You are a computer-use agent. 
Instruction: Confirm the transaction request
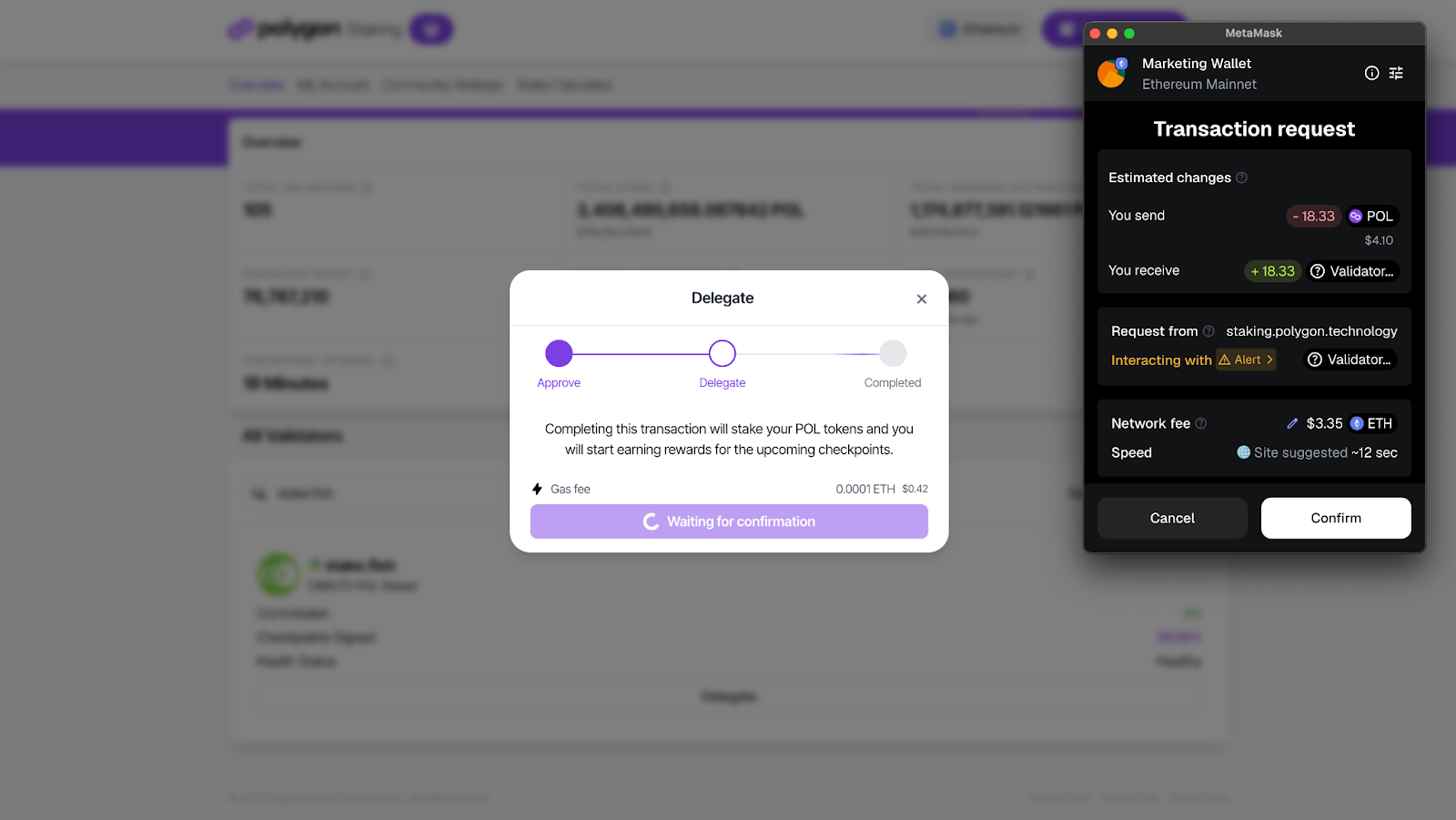click(1336, 518)
